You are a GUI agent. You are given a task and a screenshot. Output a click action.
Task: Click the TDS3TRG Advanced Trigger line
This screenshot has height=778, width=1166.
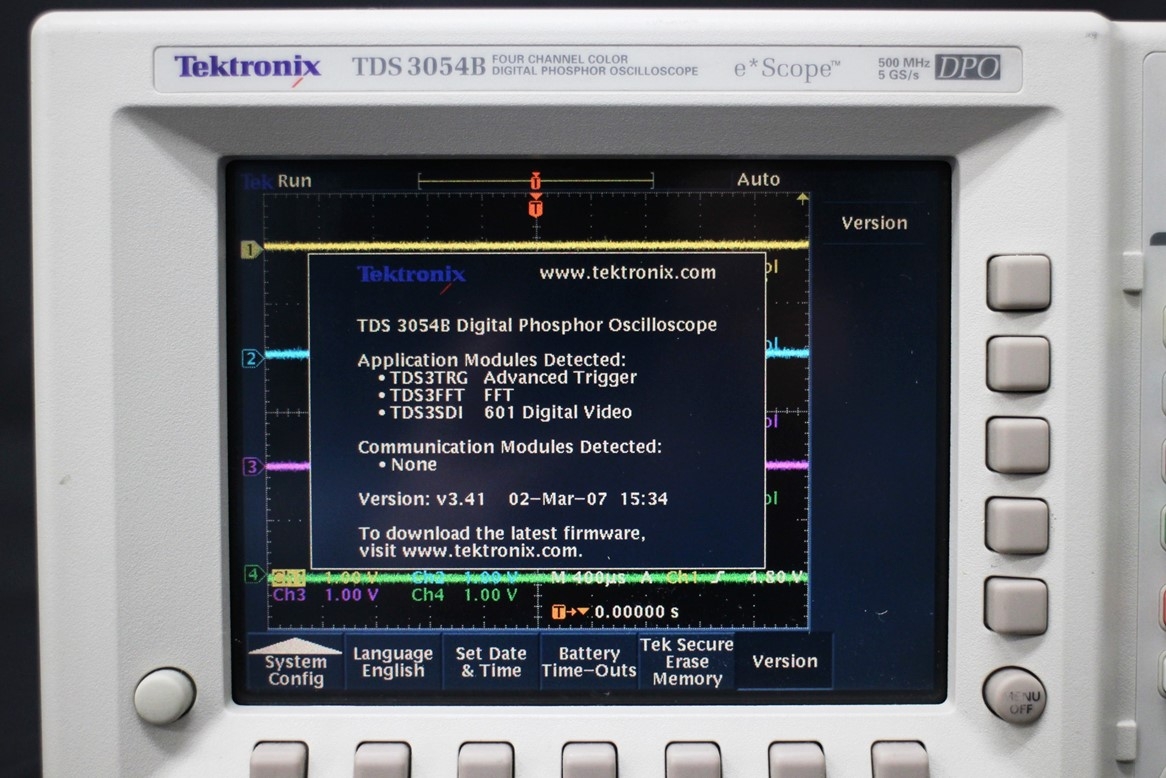[x=508, y=378]
